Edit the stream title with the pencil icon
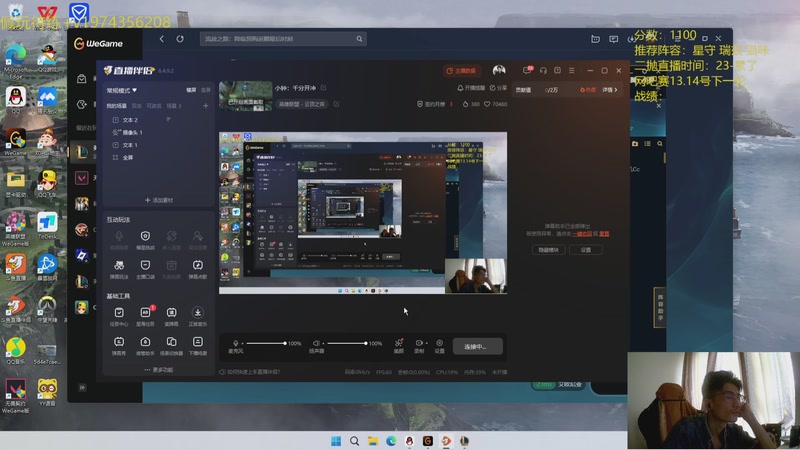800x450 pixels. [x=323, y=88]
